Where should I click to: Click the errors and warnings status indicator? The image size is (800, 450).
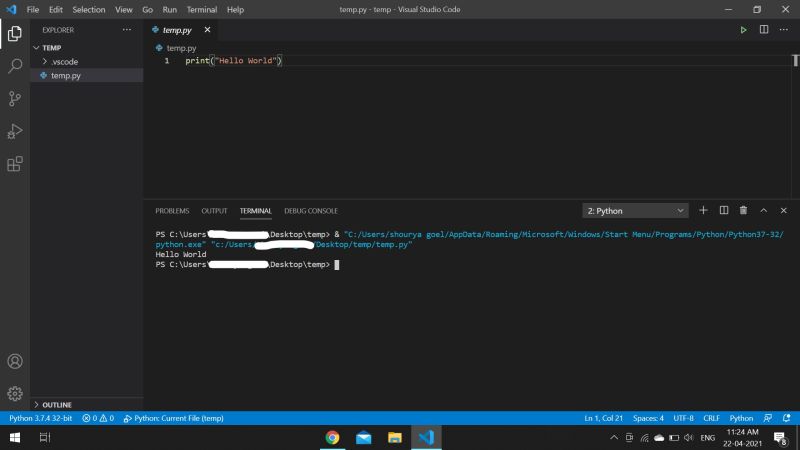98,418
